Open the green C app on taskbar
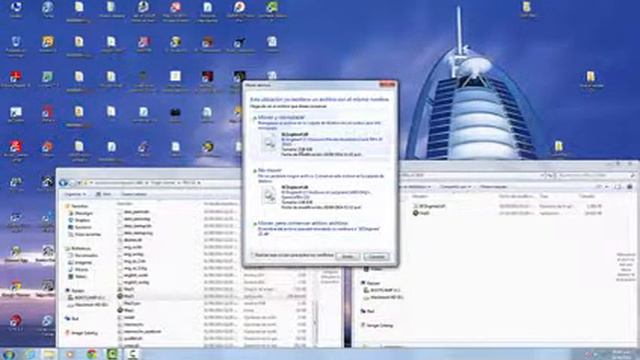Viewport: 640px width, 360px height. [x=112, y=354]
